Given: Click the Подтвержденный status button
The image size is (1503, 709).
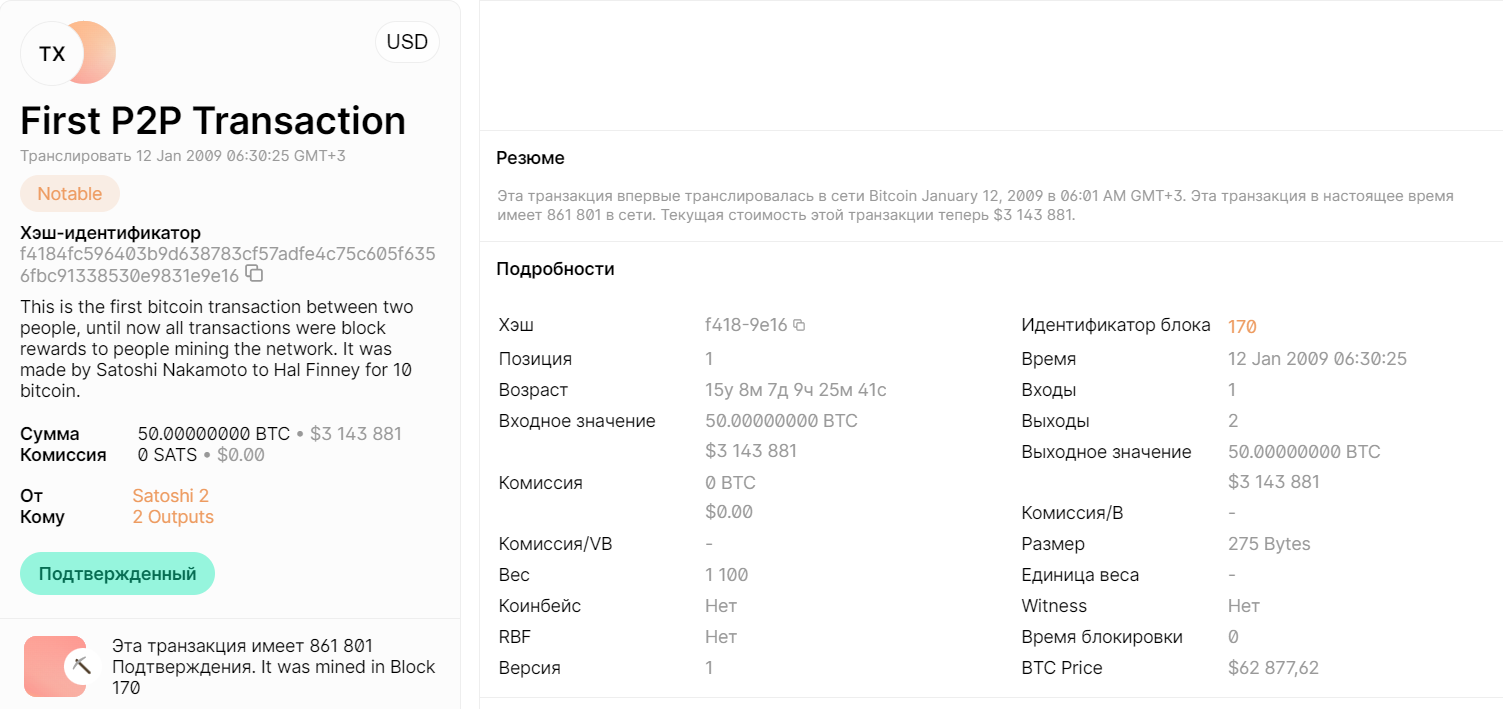Looking at the screenshot, I should click(x=117, y=574).
